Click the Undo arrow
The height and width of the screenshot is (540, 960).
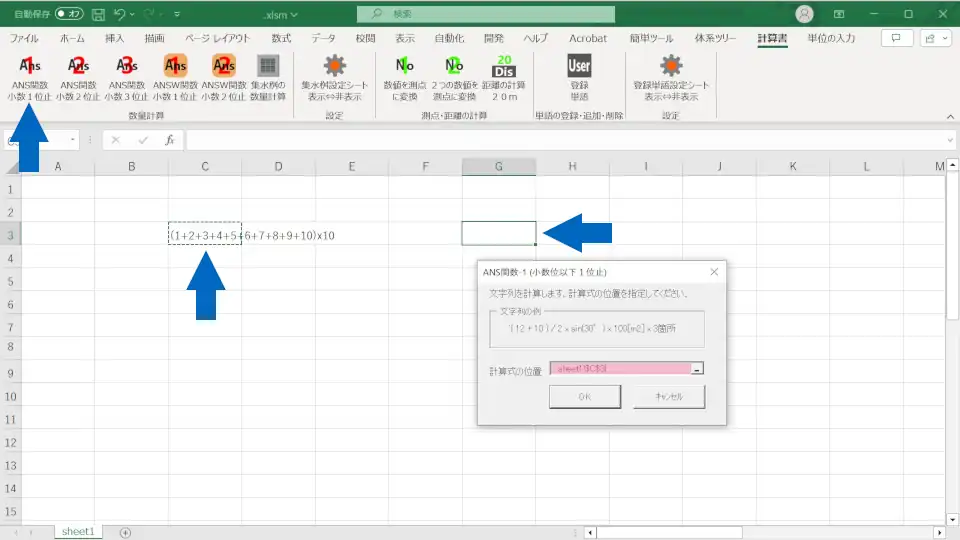[119, 14]
